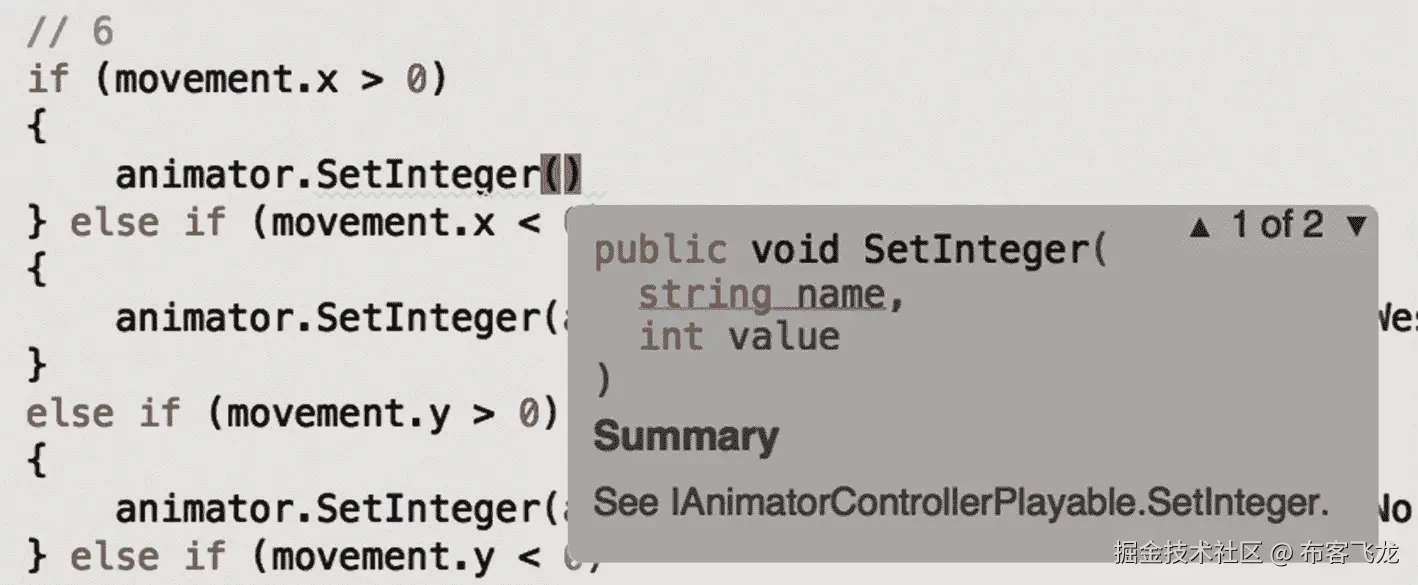Viewport: 1418px width, 585px height.
Task: Click the third animator.SetInteger call
Action: (330, 508)
